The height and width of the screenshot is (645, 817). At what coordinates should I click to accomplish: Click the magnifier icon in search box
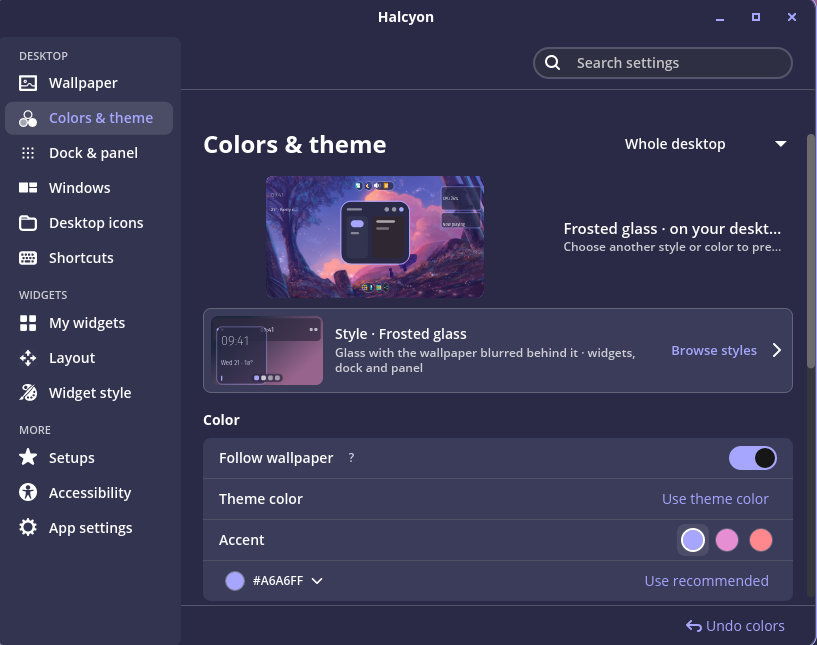point(552,63)
